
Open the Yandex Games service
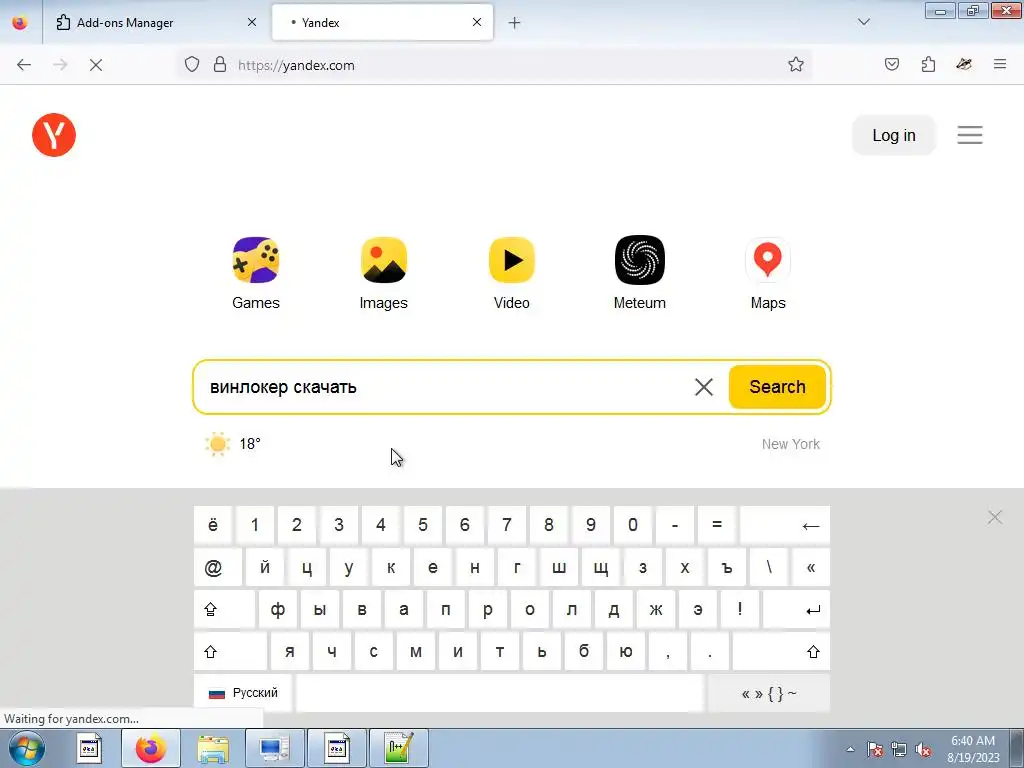pyautogui.click(x=255, y=273)
